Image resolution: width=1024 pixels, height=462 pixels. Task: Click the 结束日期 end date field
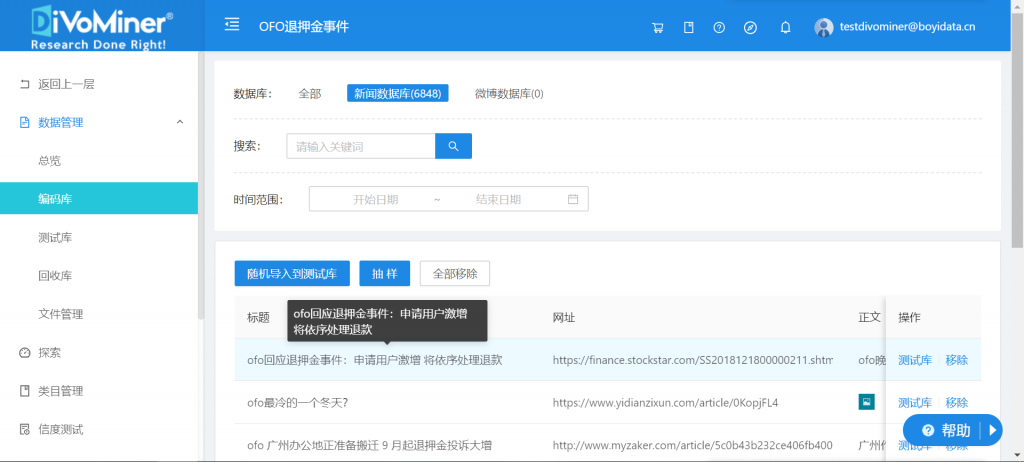tap(498, 199)
